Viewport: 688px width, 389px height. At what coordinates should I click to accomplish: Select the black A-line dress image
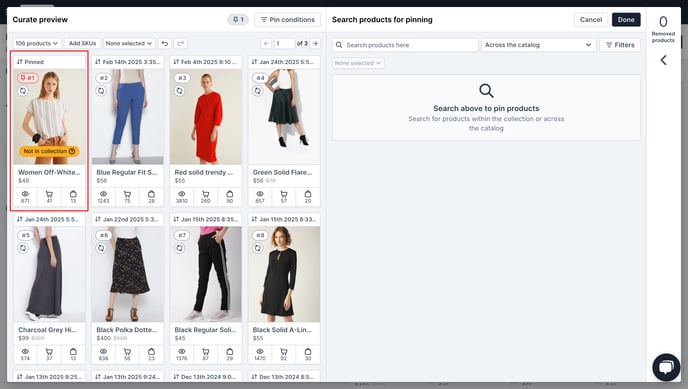[284, 274]
